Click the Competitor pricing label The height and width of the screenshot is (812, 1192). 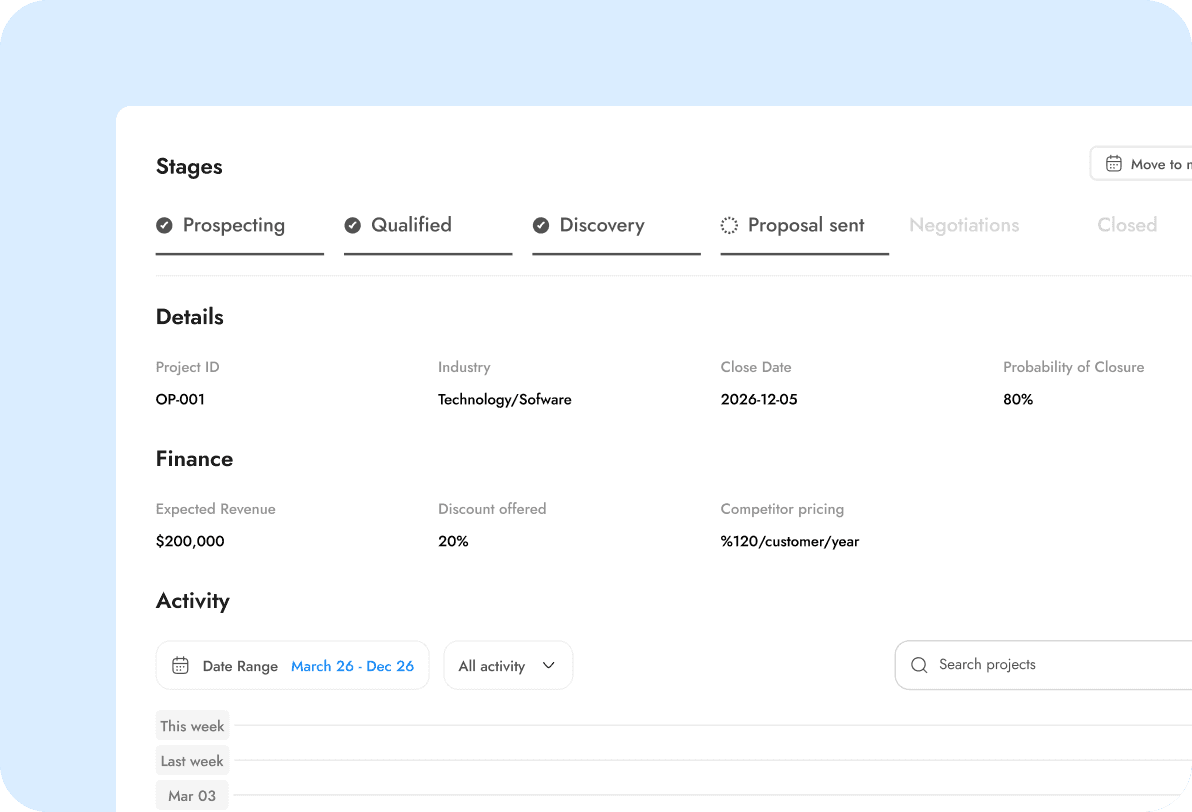point(782,509)
